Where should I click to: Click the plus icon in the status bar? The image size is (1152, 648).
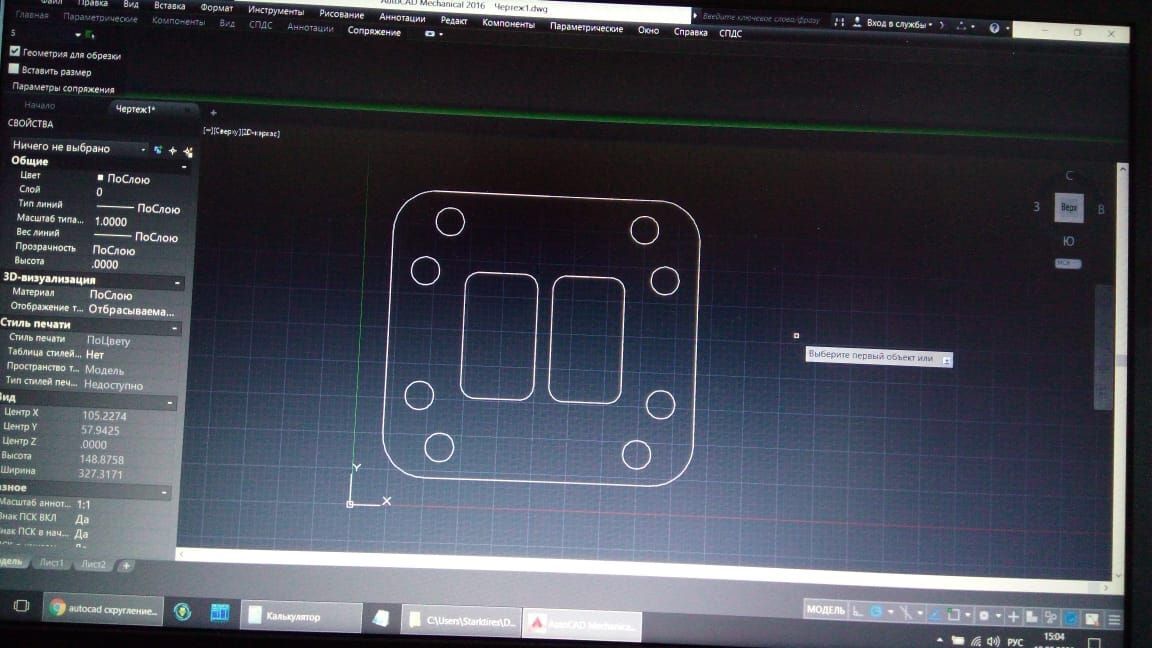click(1013, 616)
